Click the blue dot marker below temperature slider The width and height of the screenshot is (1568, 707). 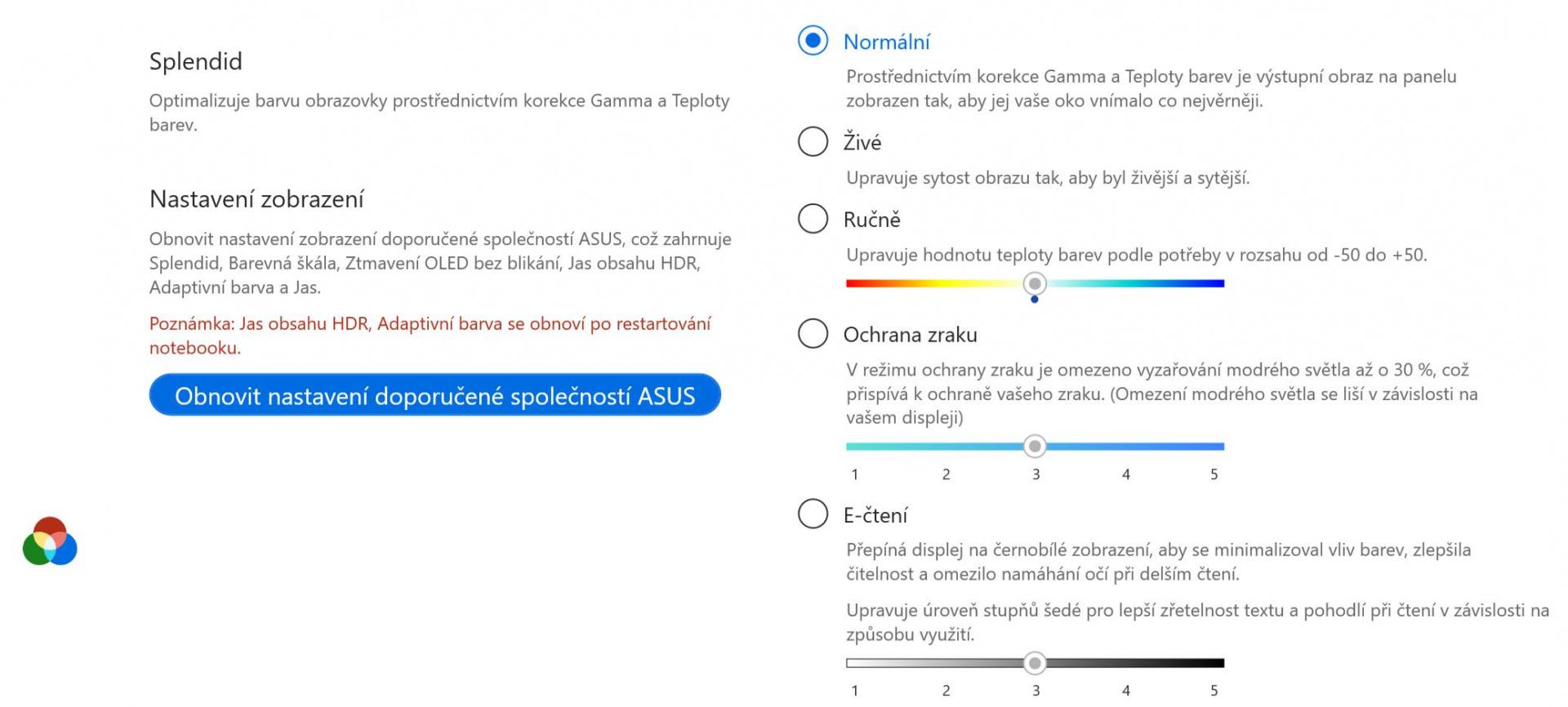click(1035, 300)
